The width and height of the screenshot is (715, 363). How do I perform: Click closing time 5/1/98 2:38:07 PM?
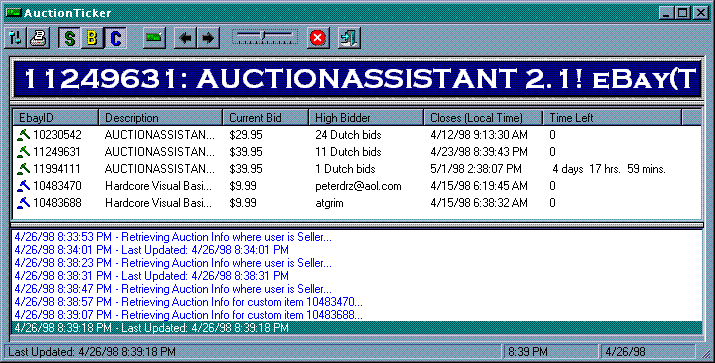coord(476,169)
